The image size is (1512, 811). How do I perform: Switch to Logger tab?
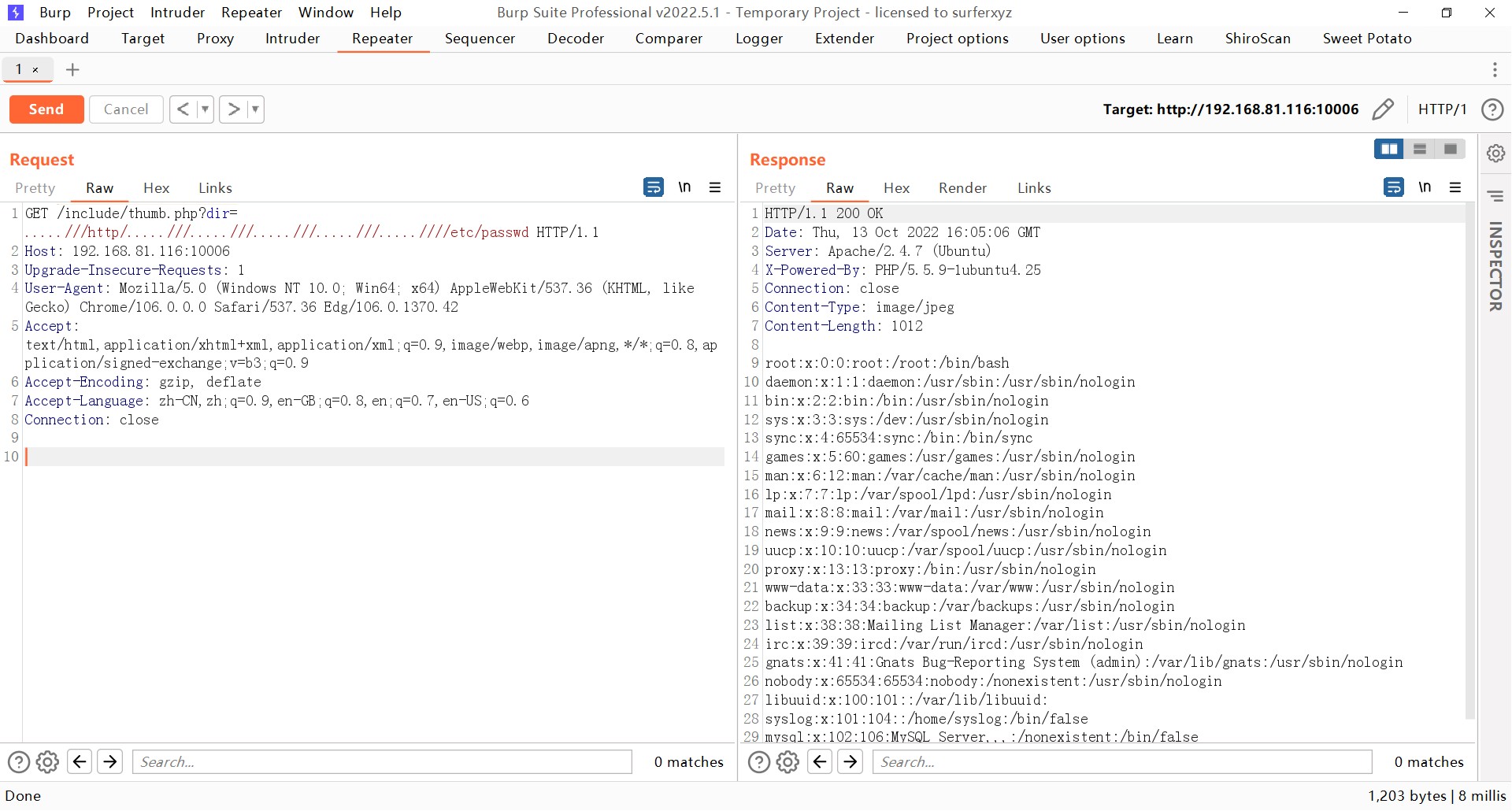759,39
